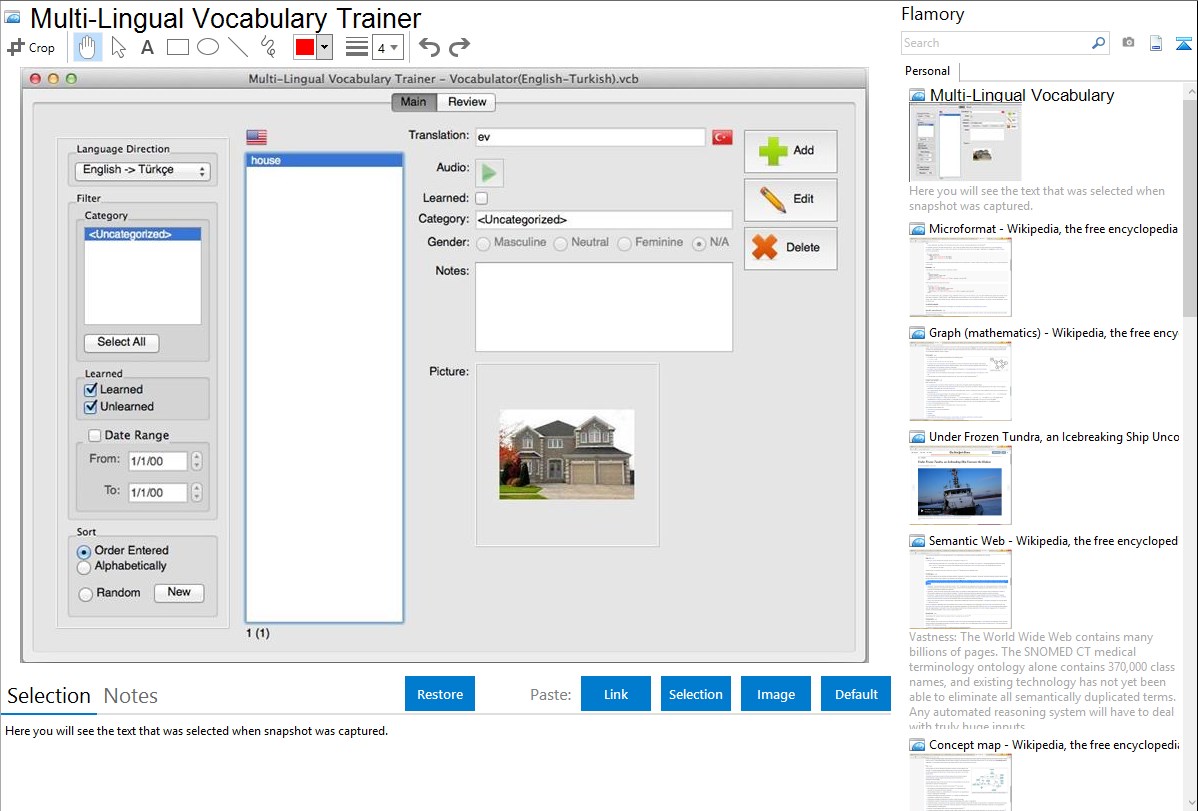
Task: Open the English -> Türkçe language dropdown
Action: click(143, 171)
